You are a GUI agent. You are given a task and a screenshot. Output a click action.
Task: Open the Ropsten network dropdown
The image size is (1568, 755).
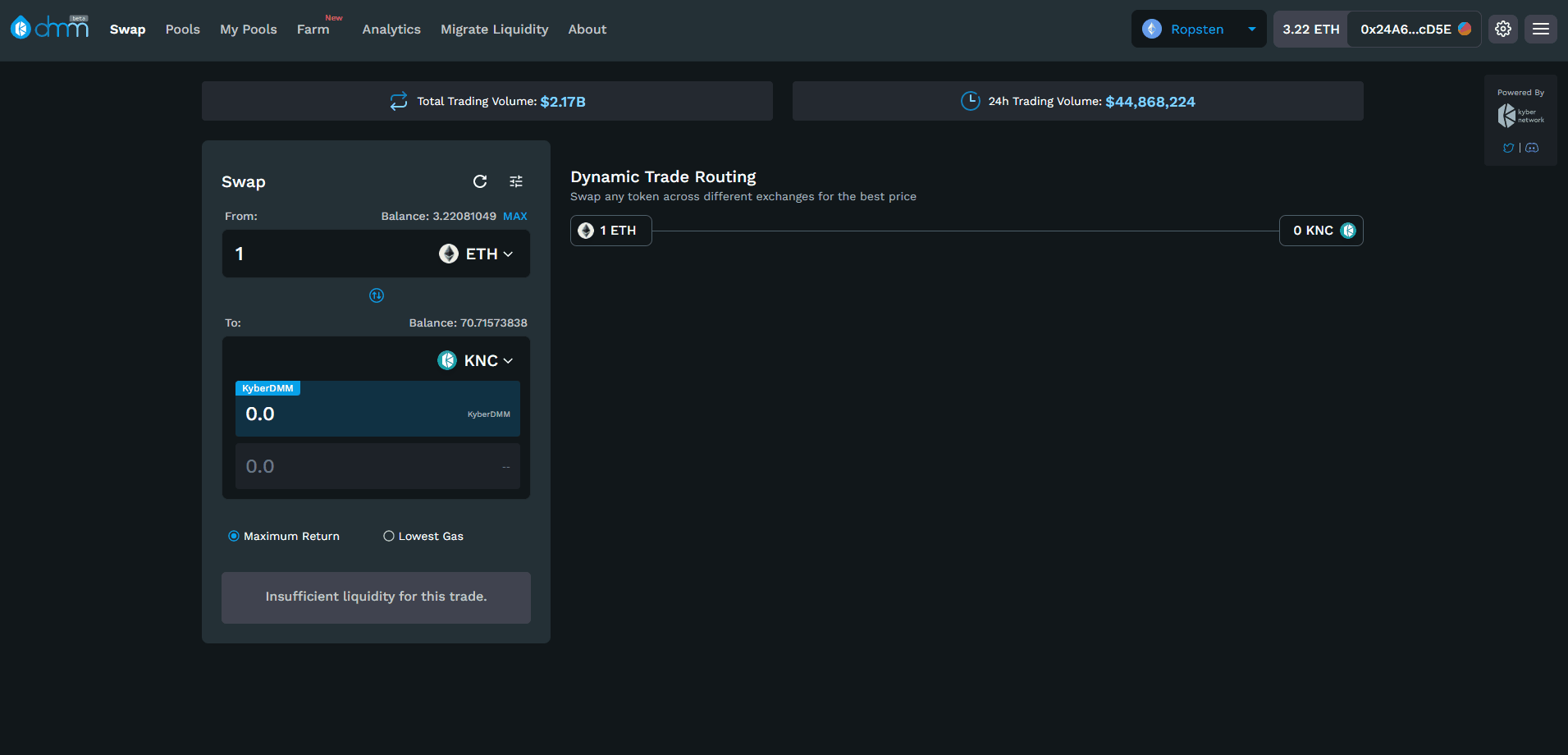(x=1199, y=29)
